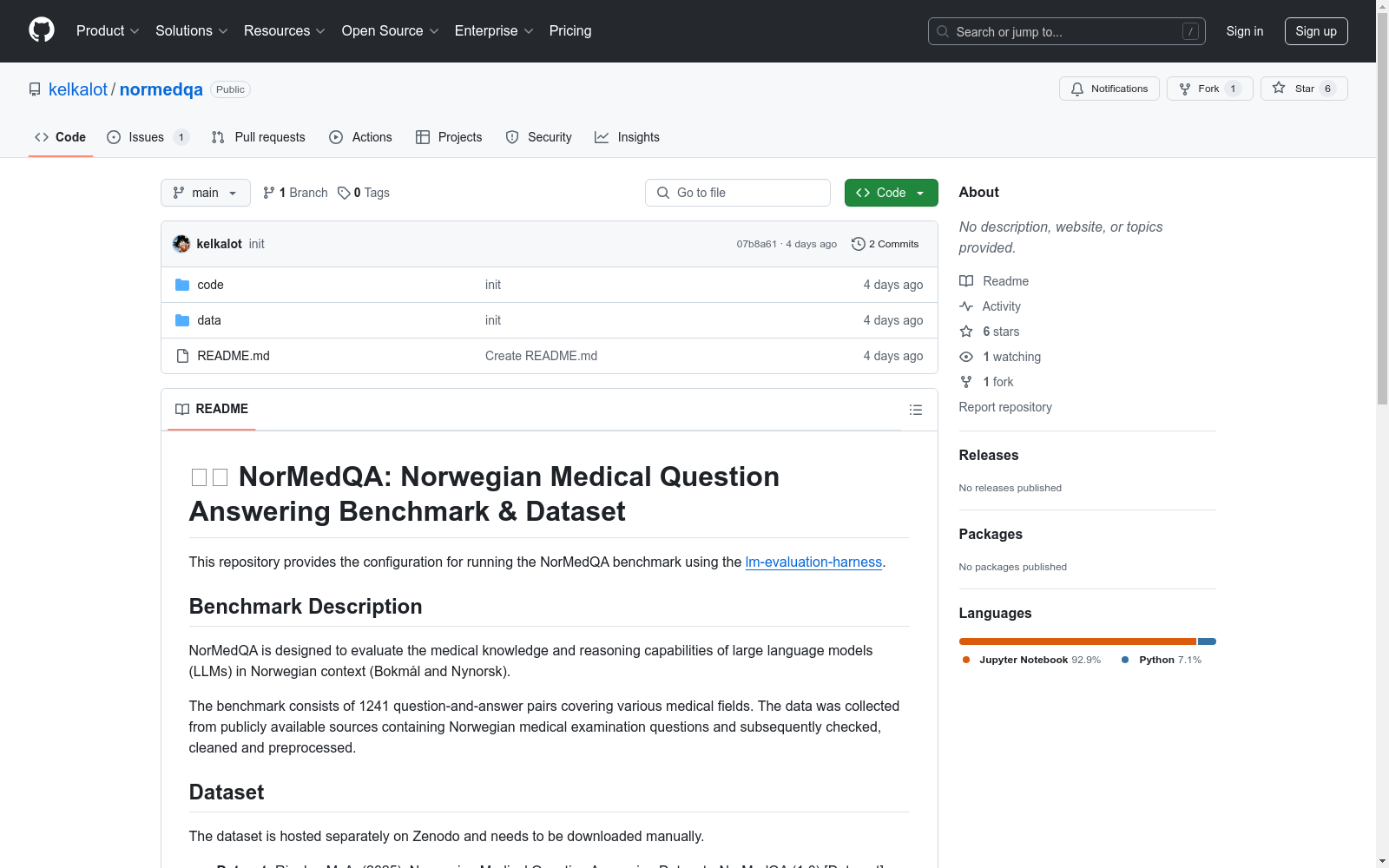Click the kelkalot avatar in commit row
This screenshot has height=868, width=1389.
181,244
